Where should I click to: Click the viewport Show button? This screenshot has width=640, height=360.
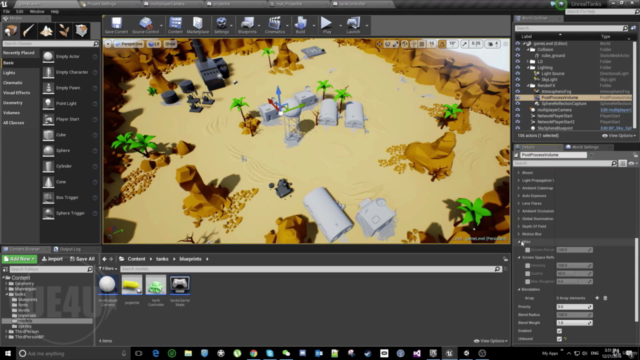[170, 44]
